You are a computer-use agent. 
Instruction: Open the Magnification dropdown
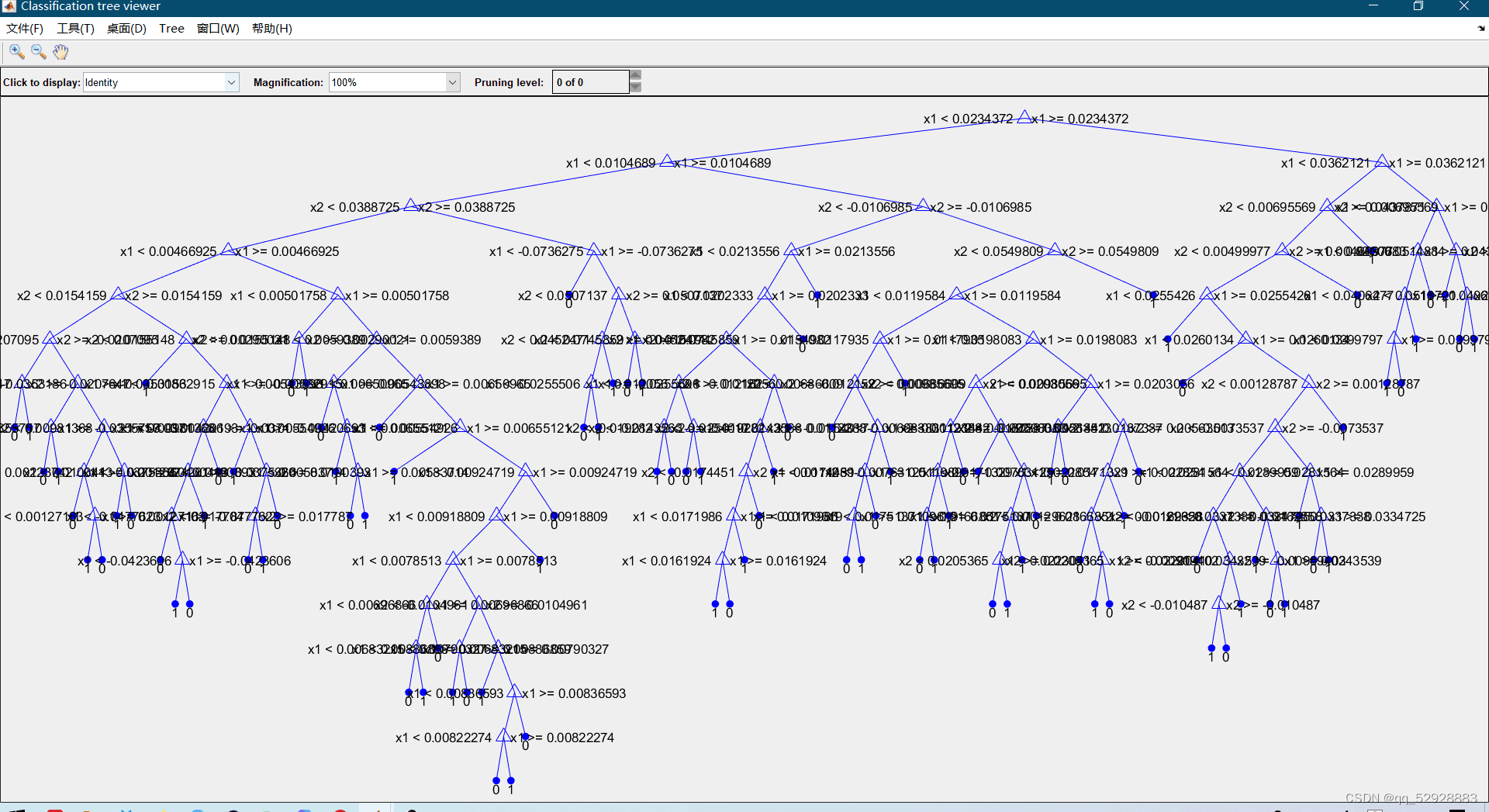point(452,81)
